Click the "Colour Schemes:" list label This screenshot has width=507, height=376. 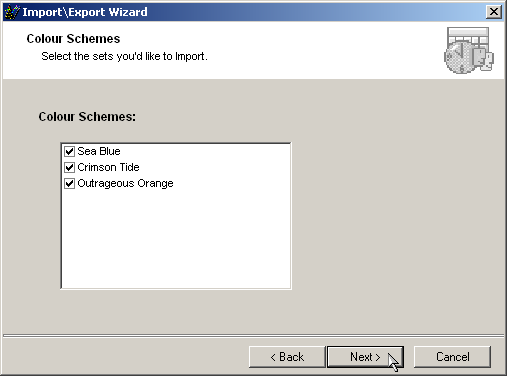(87, 117)
